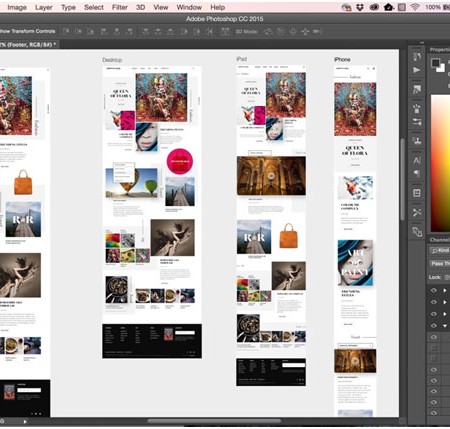Click hot air balloon image in Desktop artboard

point(131,183)
